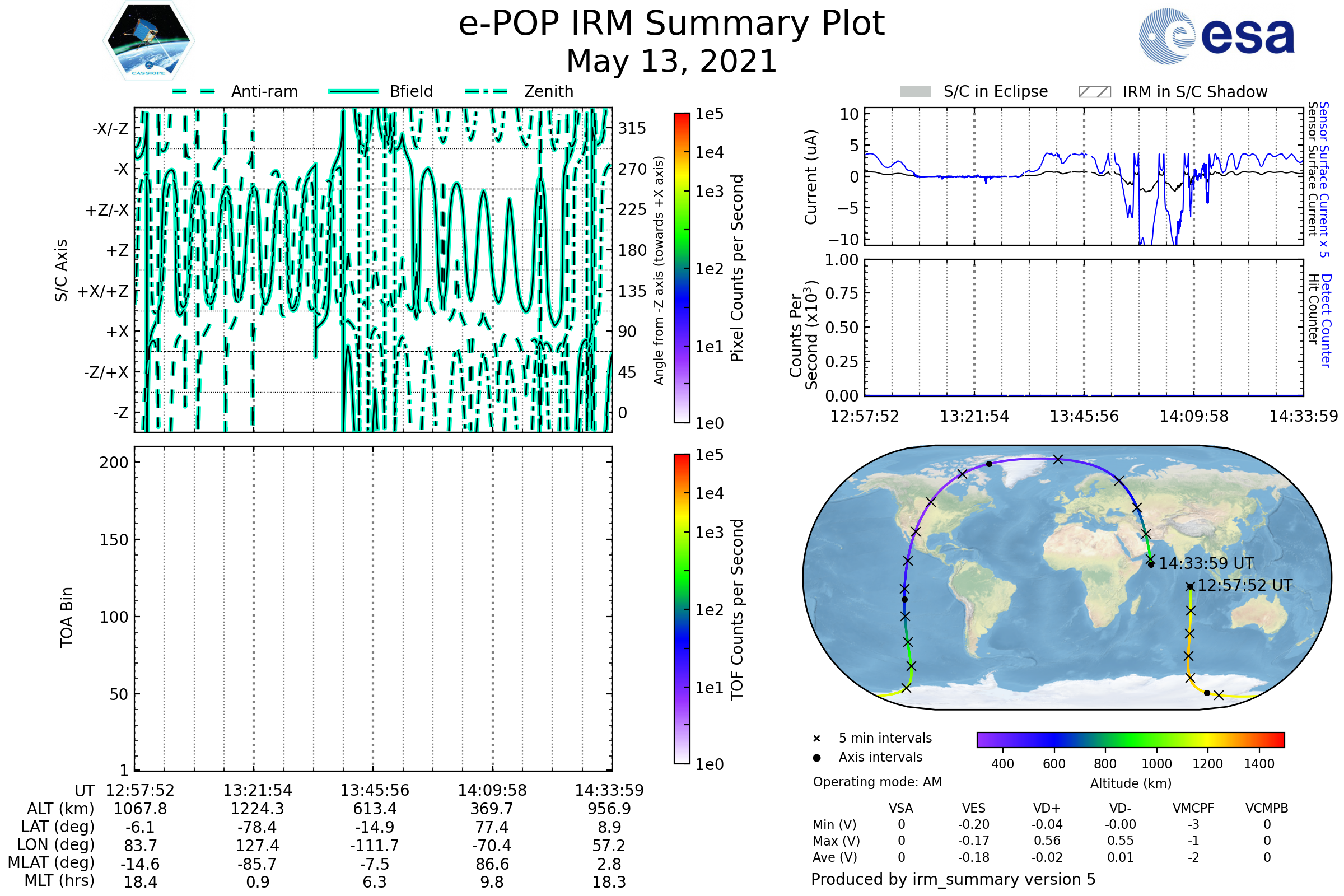Click the TOF Counts per Second colorbar

[682, 609]
